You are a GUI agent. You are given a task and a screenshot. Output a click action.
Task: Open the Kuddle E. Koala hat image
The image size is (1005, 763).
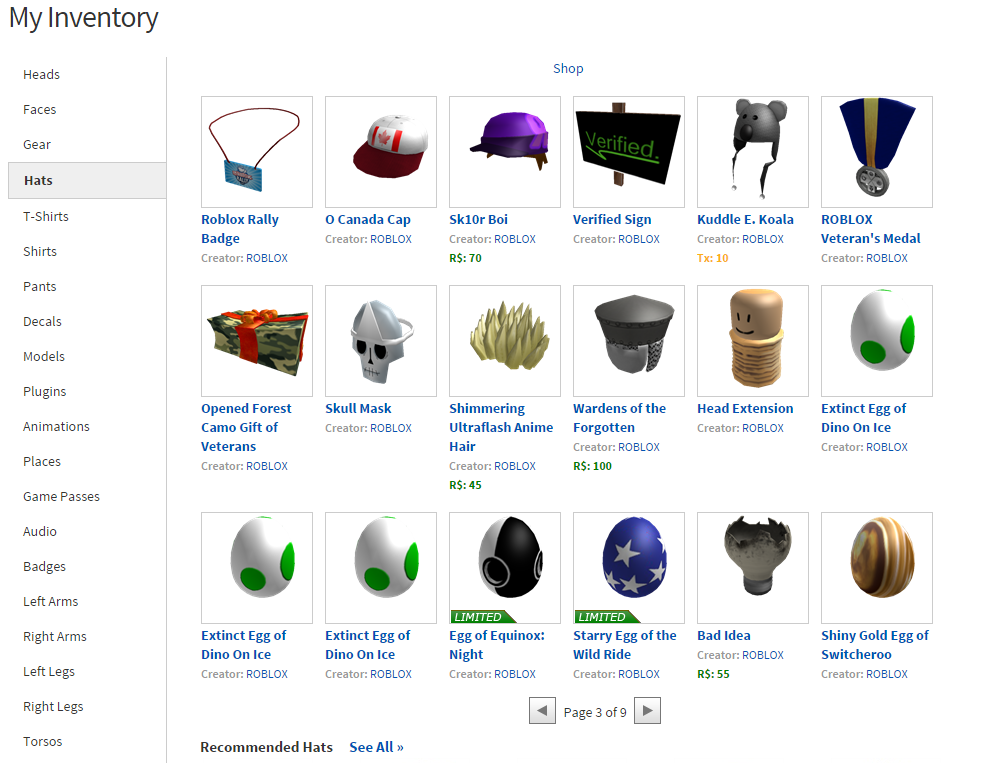click(753, 152)
